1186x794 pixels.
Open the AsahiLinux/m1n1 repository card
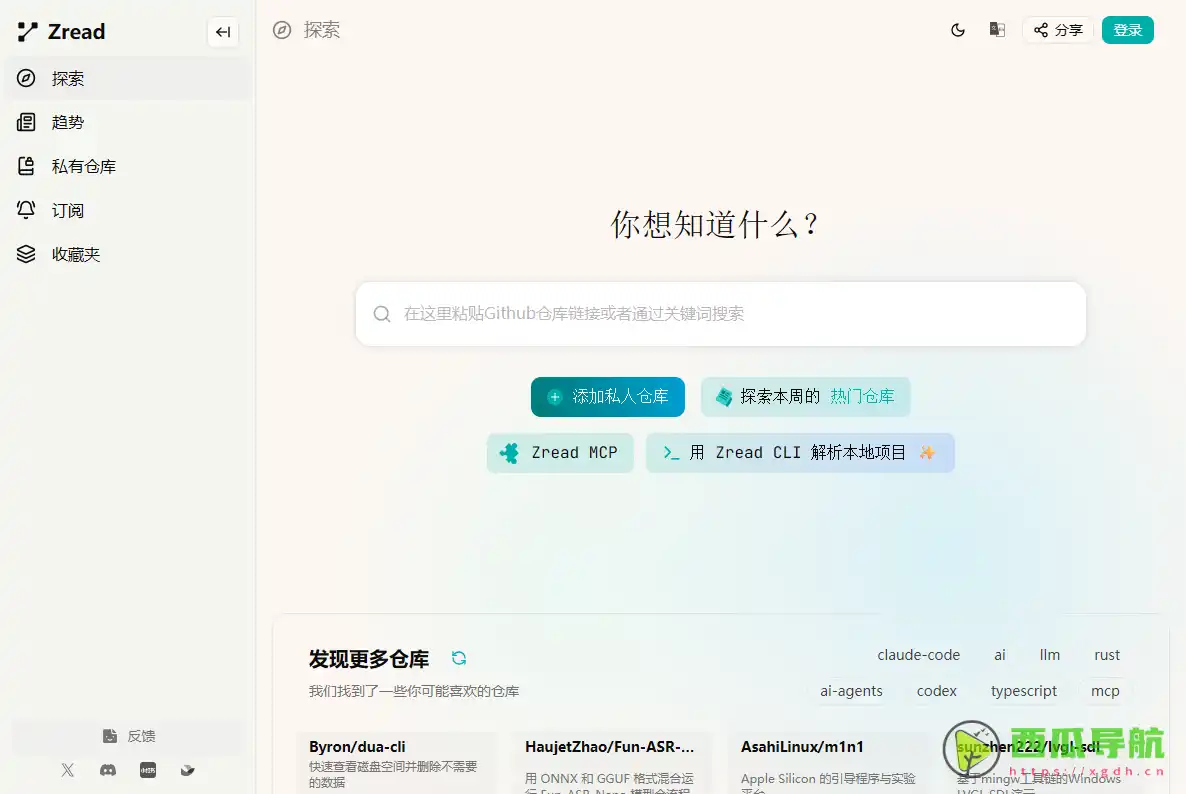[x=827, y=763]
